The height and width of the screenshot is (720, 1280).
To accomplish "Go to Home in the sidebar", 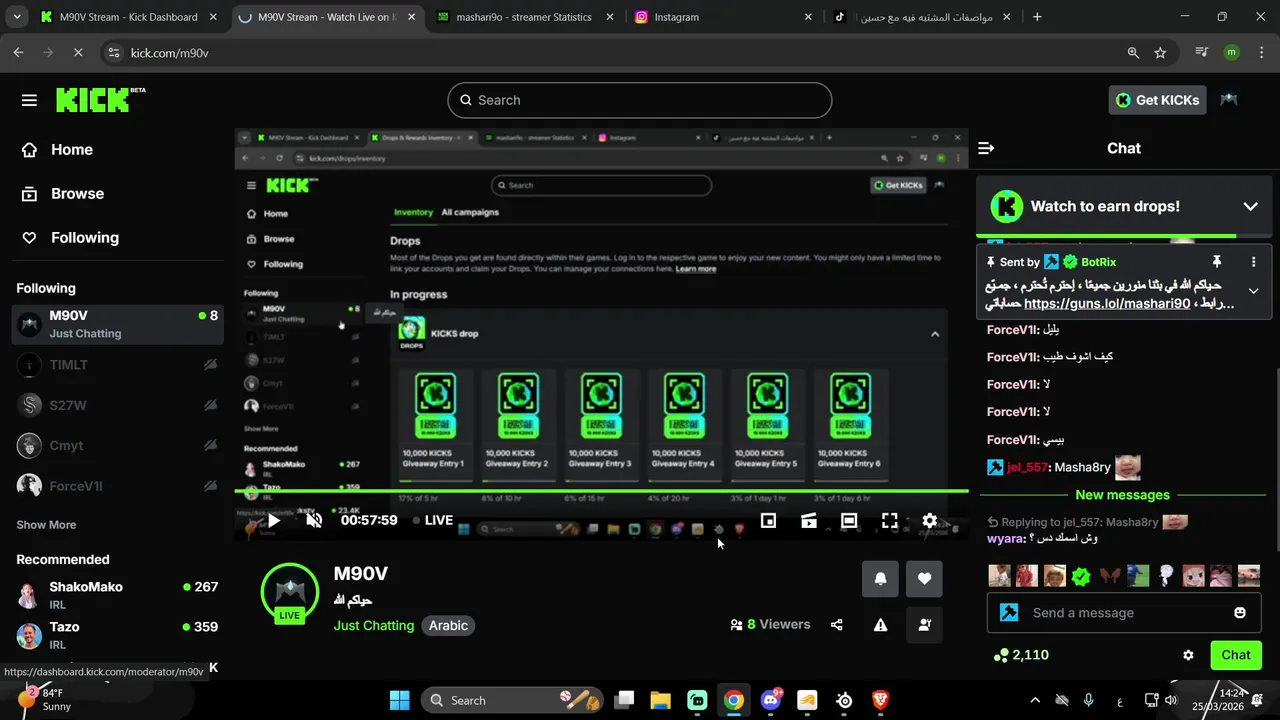I will (x=72, y=150).
